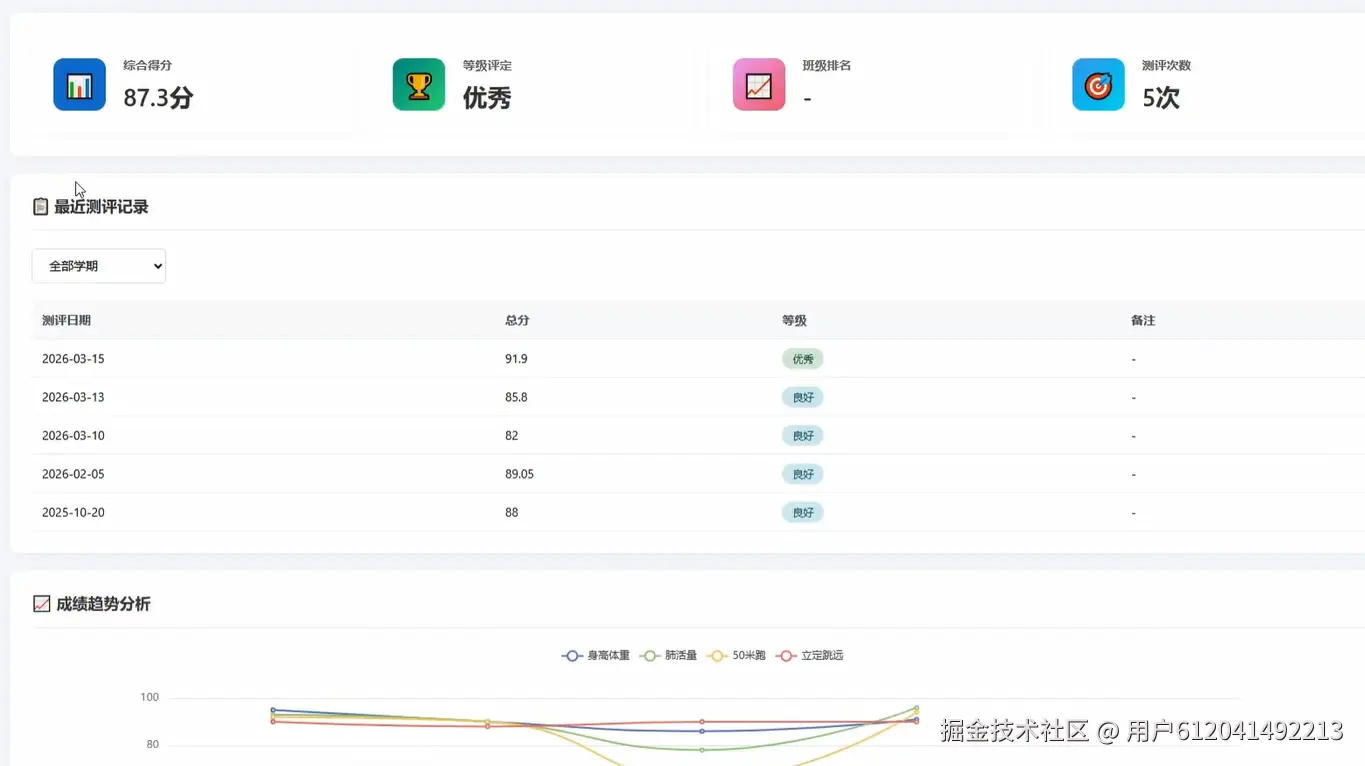This screenshot has width=1365, height=766.
Task: Click the 总分 column header
Action: (x=517, y=321)
